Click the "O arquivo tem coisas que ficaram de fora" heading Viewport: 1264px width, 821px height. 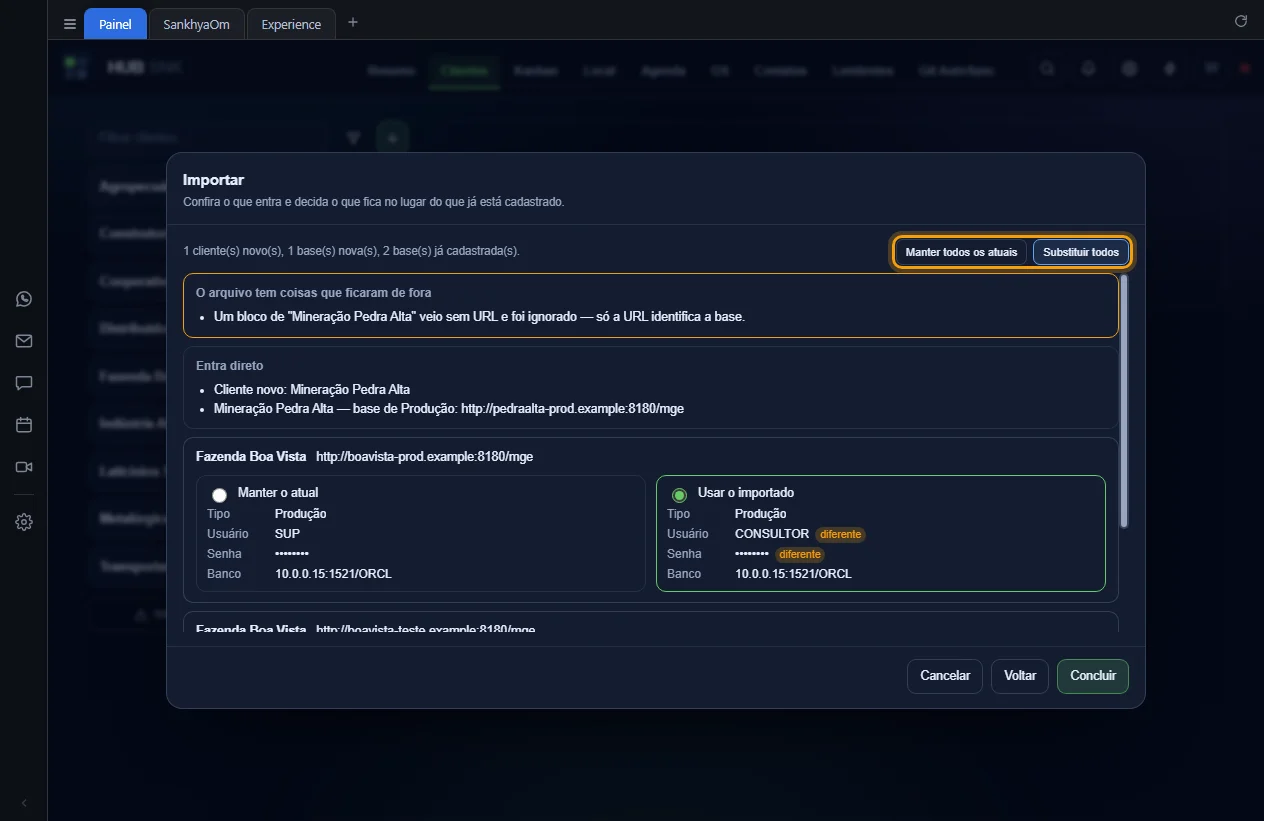pos(314,293)
